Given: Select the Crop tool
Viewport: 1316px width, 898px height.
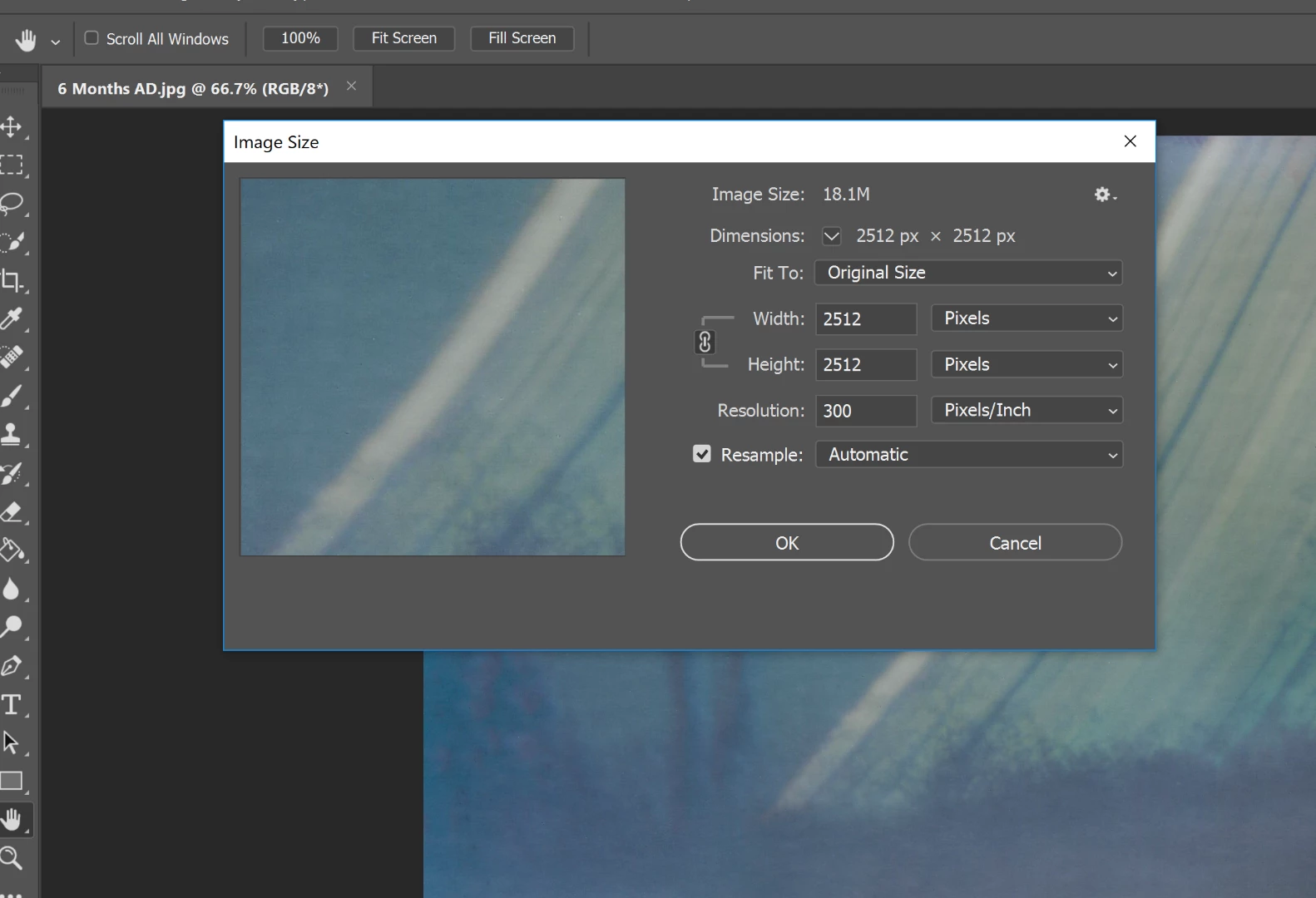Looking at the screenshot, I should click(x=12, y=280).
